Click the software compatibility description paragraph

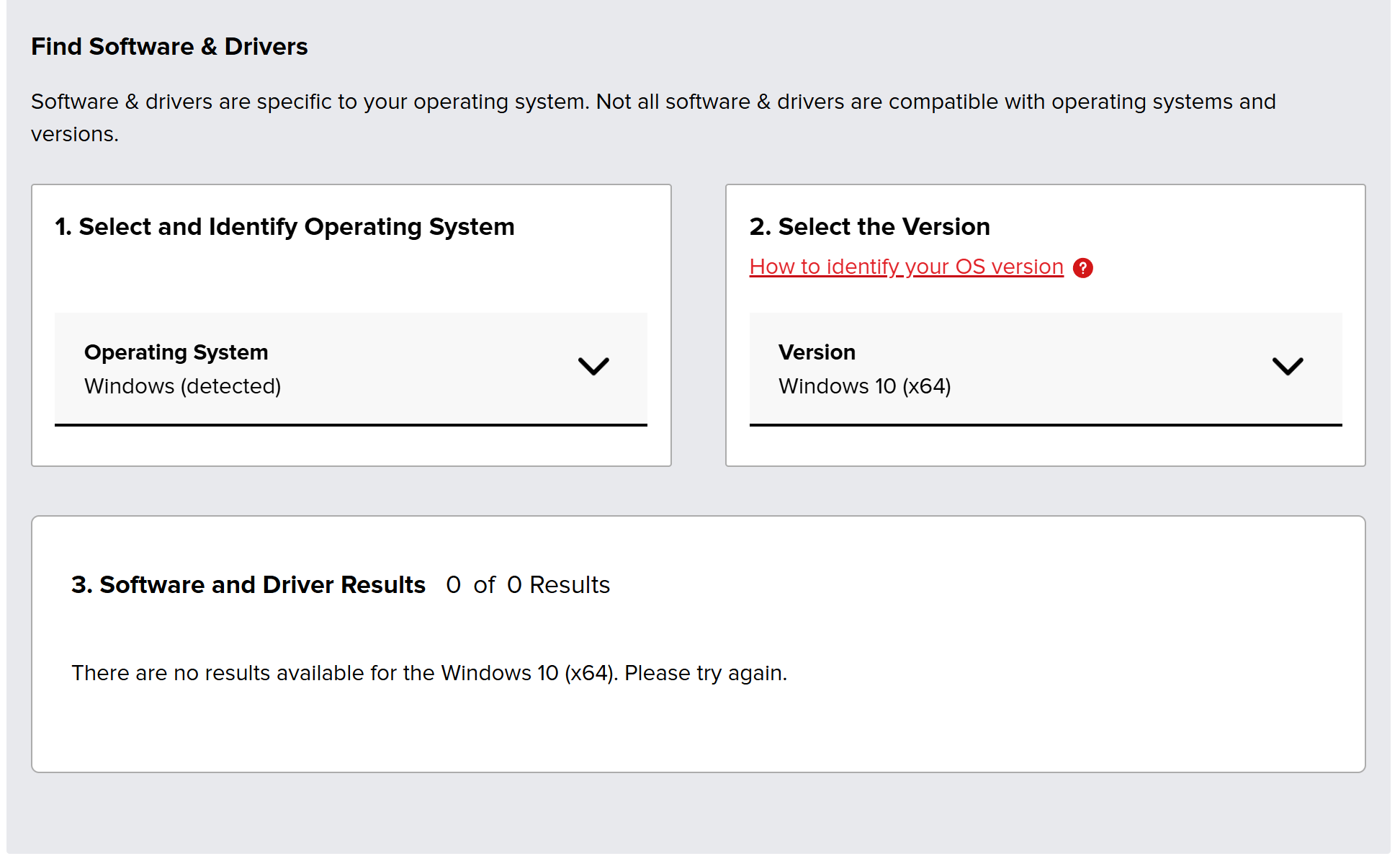[x=652, y=102]
